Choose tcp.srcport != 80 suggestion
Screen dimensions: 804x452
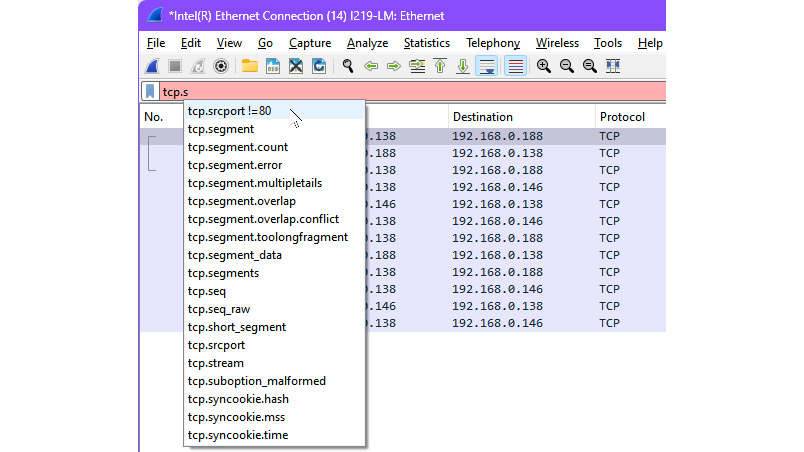pos(229,111)
